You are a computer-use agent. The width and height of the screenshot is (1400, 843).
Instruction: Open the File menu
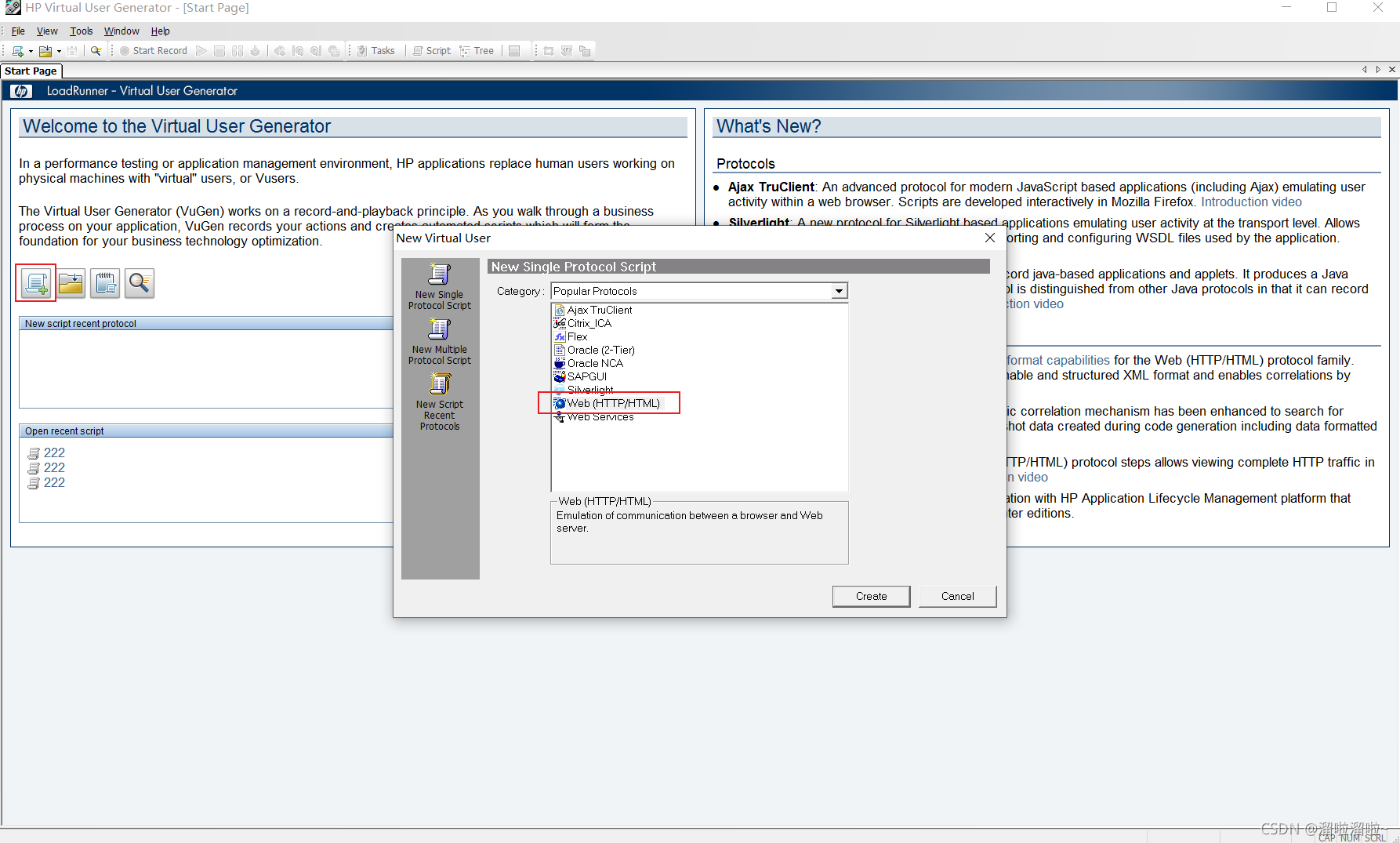point(18,31)
